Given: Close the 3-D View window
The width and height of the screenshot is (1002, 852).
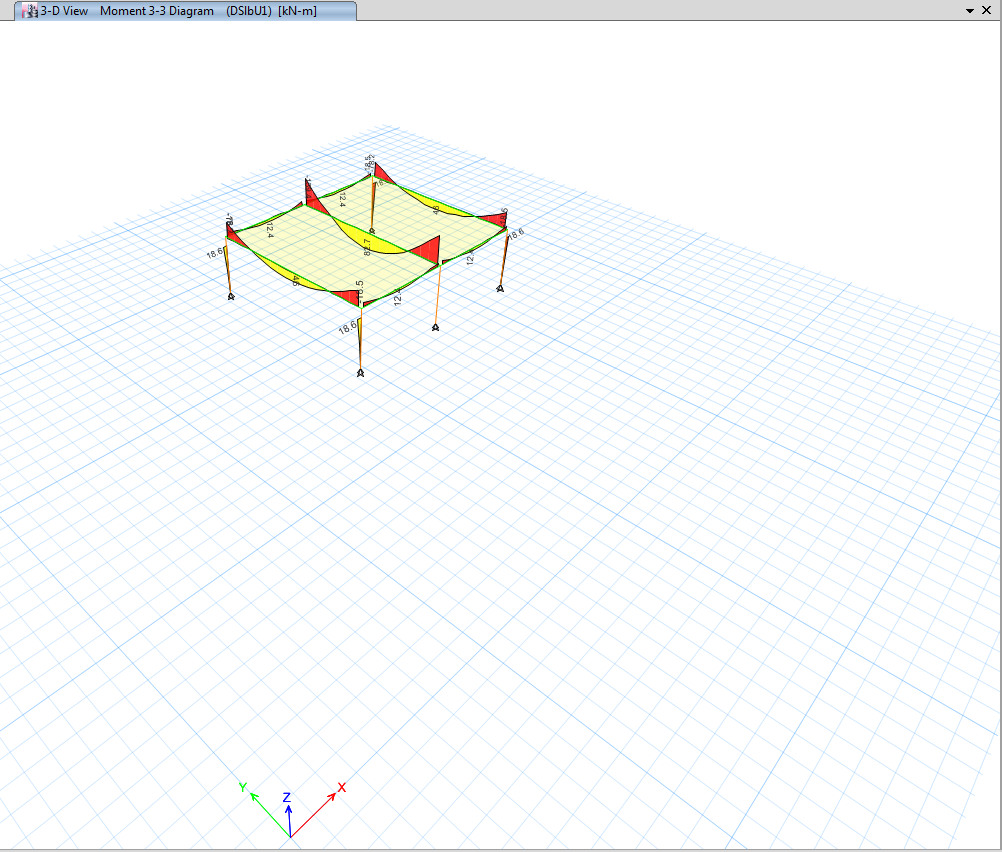Looking at the screenshot, I should (987, 10).
